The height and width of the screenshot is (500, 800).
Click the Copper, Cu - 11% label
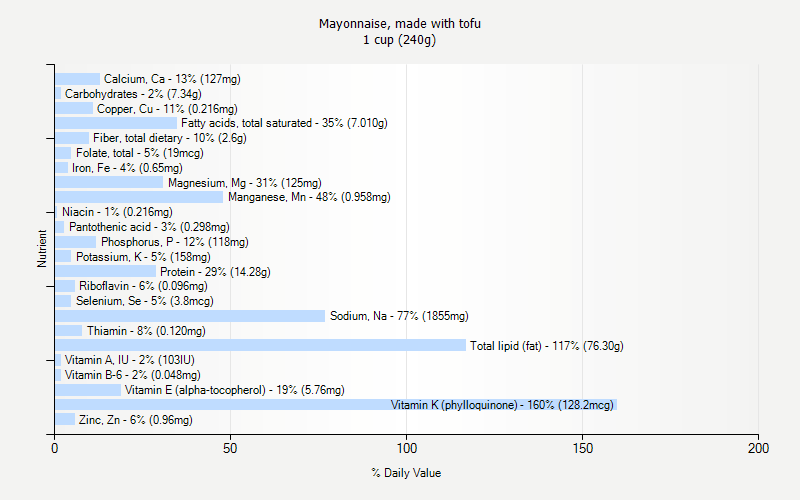pyautogui.click(x=167, y=109)
